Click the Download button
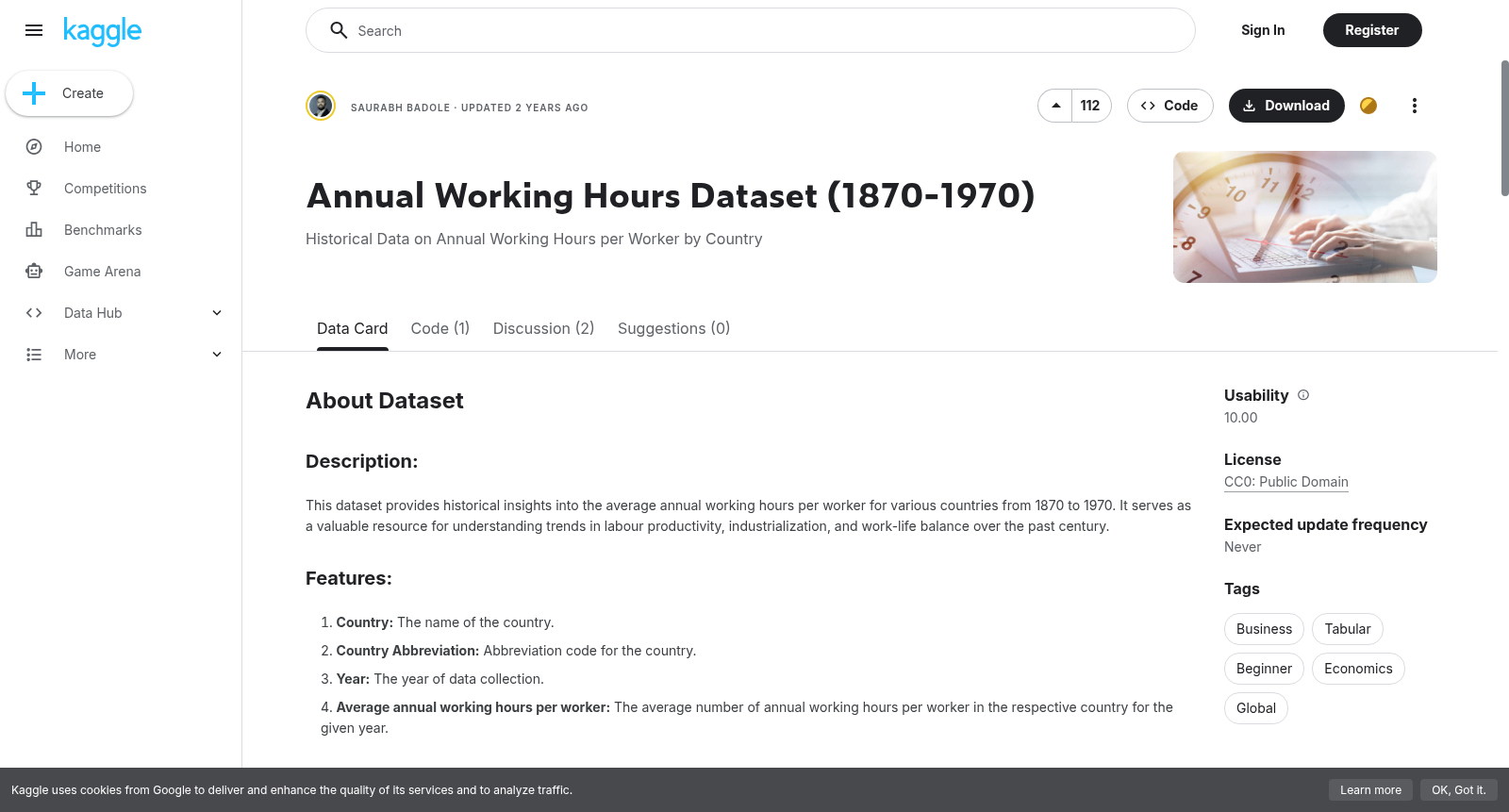 (1286, 106)
